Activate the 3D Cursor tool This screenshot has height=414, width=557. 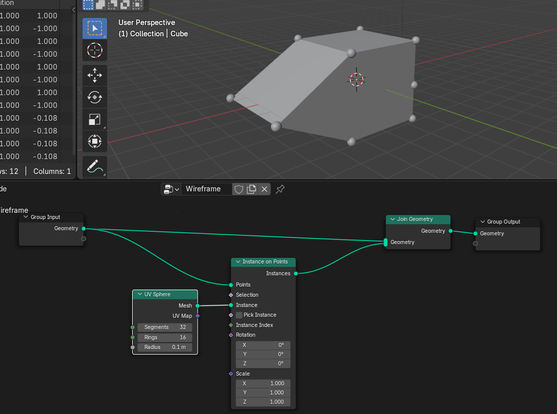pos(94,50)
